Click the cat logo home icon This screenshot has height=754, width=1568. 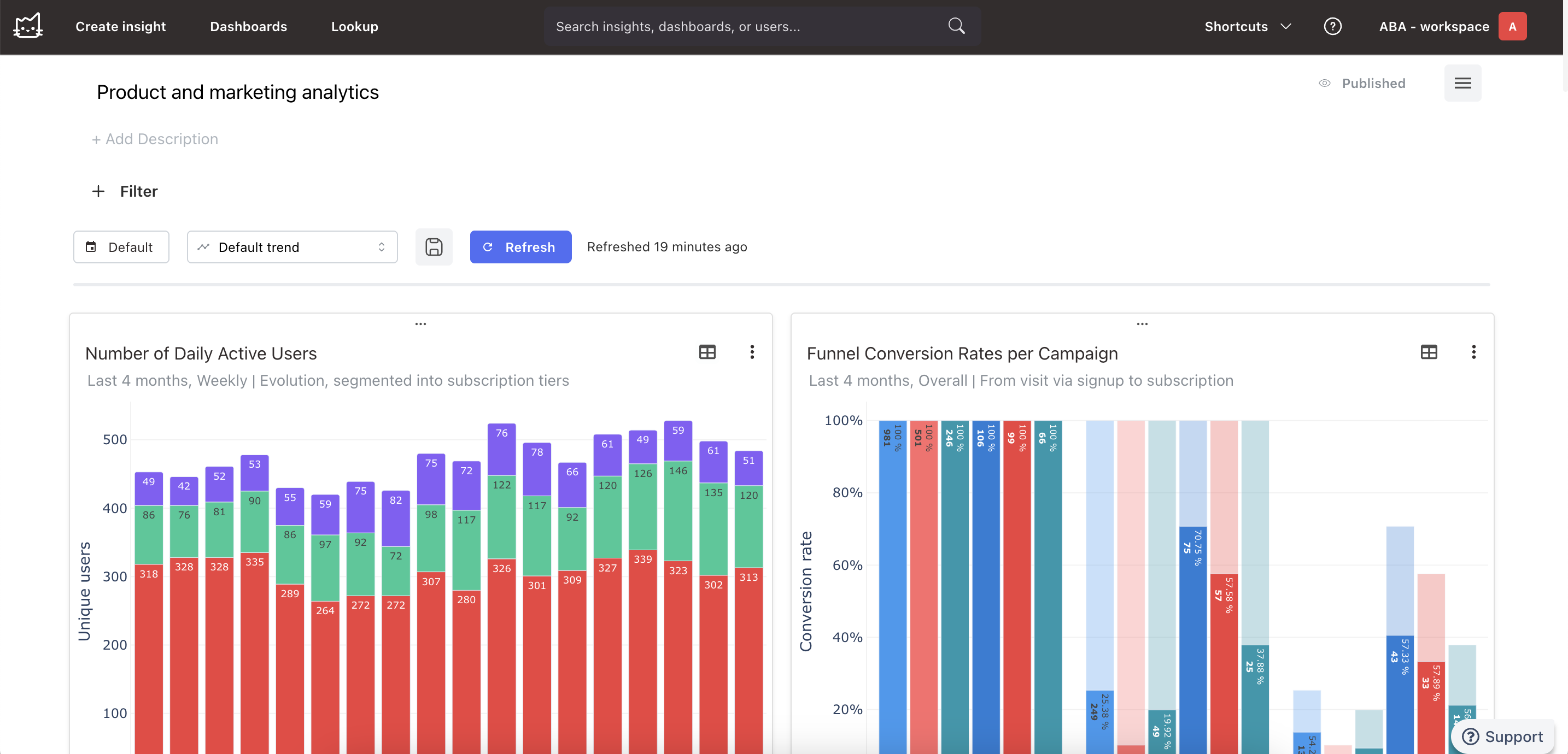click(x=28, y=26)
